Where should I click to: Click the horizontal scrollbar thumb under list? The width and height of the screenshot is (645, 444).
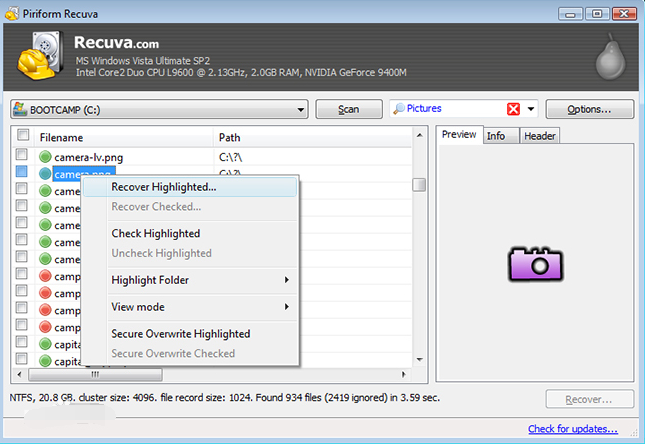pos(95,374)
